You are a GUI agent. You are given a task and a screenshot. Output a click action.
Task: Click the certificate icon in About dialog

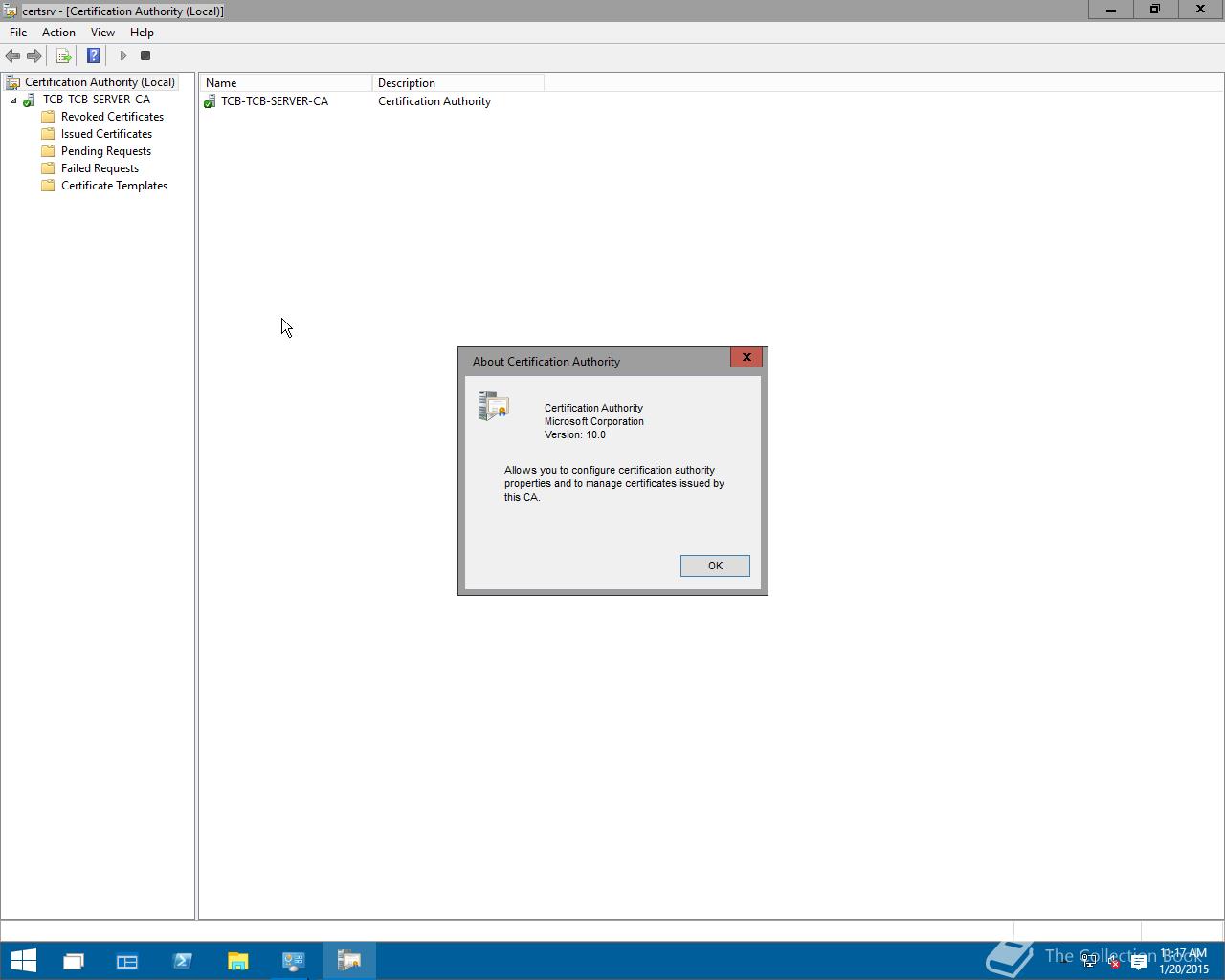pos(494,406)
